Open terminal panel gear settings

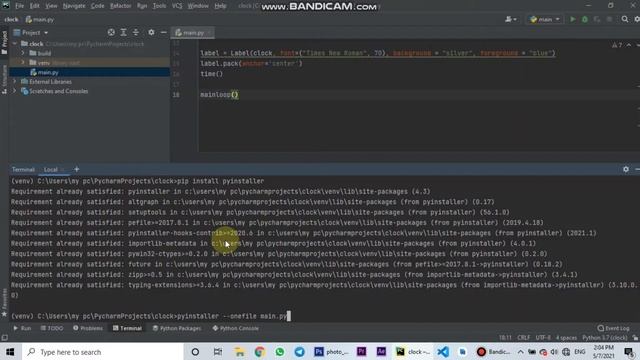(x=626, y=169)
